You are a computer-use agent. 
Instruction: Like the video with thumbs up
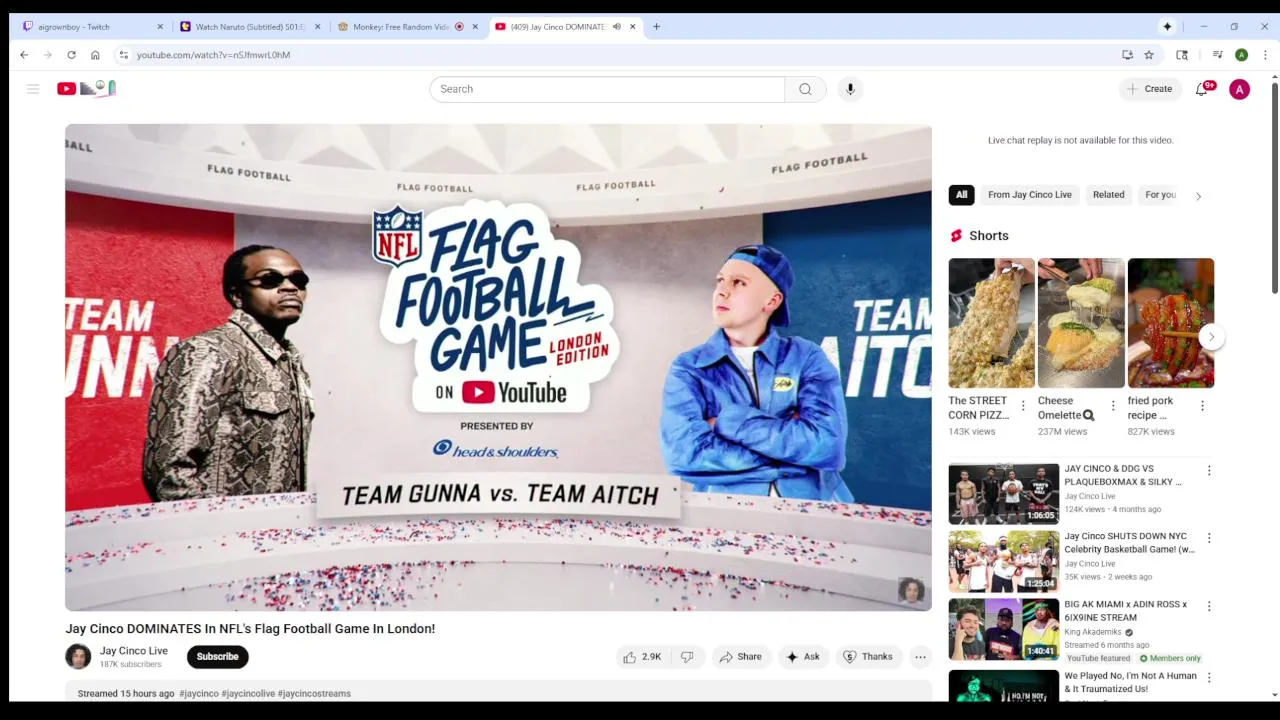(x=642, y=657)
